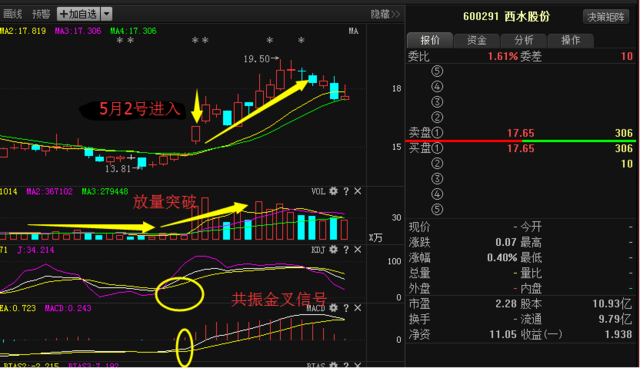The image size is (640, 368).
Task: Open the 决策矩阵 button
Action: pos(606,17)
